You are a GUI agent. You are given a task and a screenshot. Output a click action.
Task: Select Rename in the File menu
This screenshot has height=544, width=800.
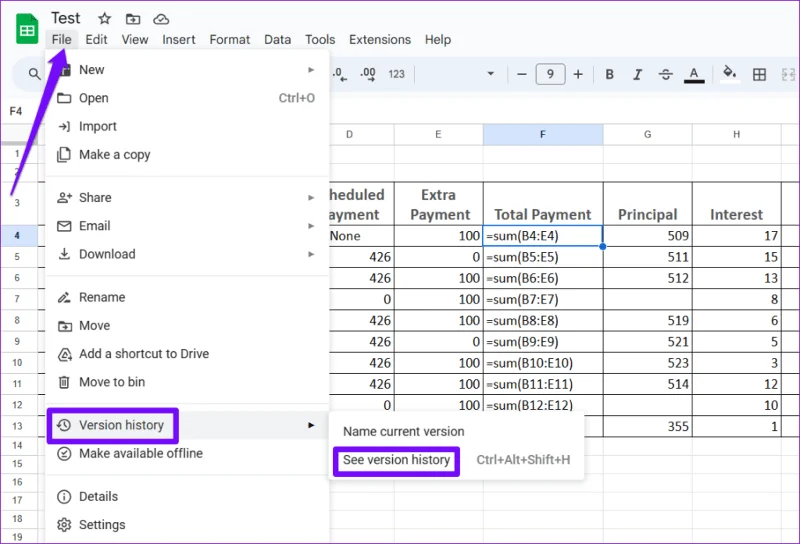187,297
